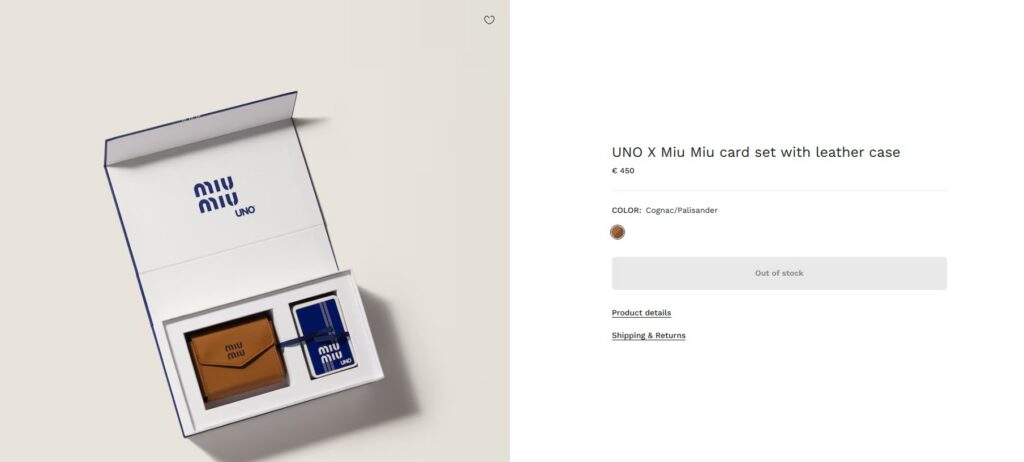This screenshot has width=1024, height=462.
Task: Open the Shipping & Returns section
Action: pyautogui.click(x=648, y=335)
